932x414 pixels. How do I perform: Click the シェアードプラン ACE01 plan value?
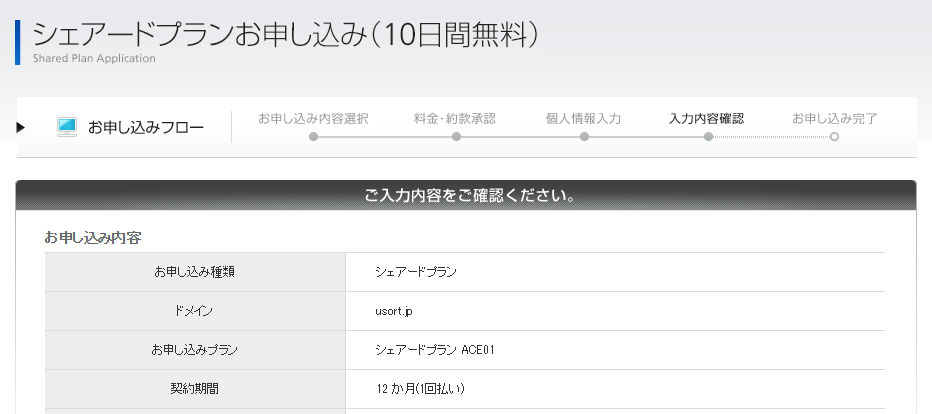[x=435, y=350]
